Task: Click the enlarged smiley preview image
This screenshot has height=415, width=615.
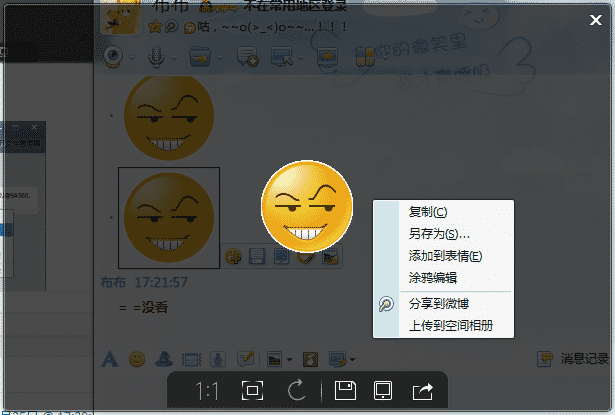Action: point(307,206)
